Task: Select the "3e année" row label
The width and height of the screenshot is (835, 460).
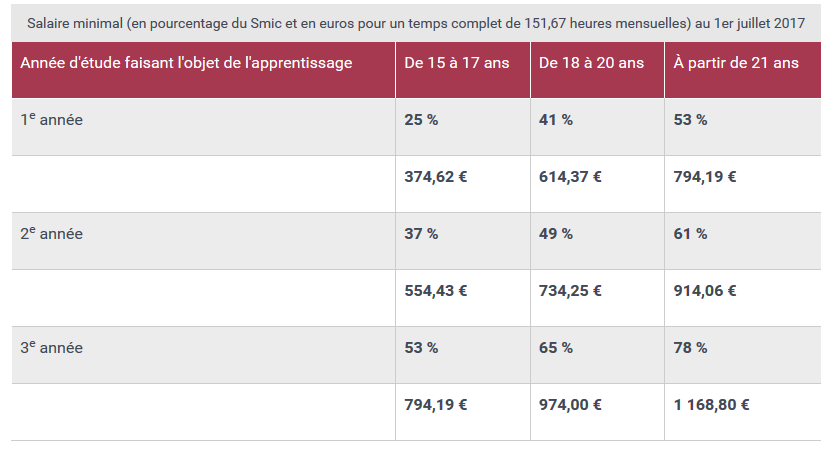Action: click(52, 348)
